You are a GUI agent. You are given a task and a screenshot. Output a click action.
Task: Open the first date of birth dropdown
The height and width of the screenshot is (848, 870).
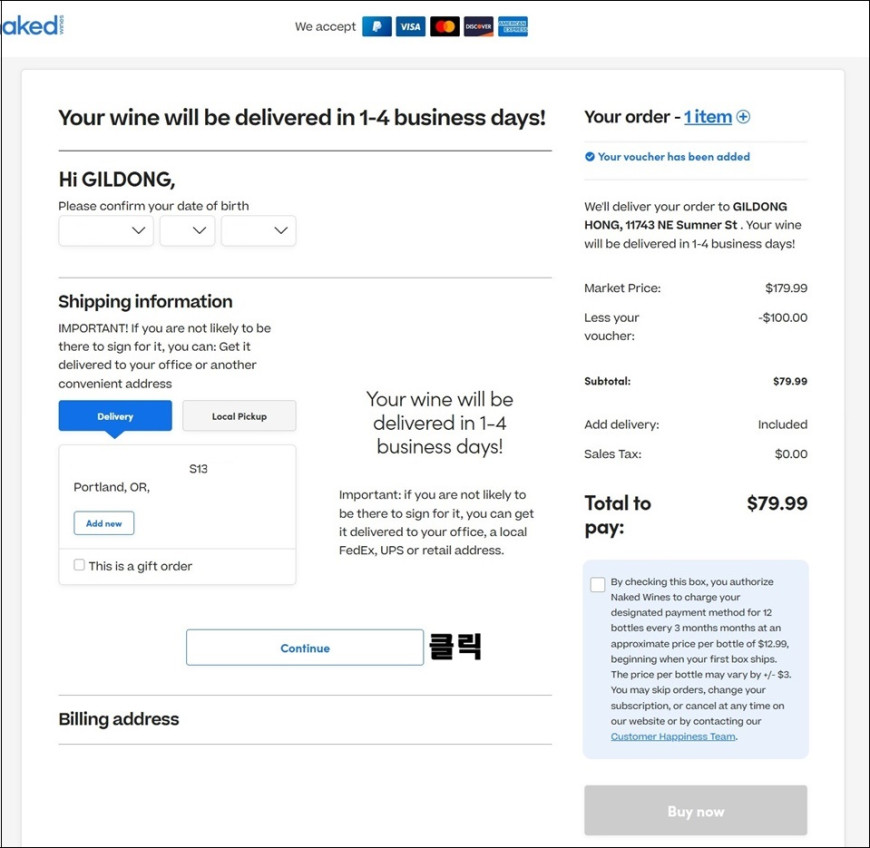click(x=106, y=230)
